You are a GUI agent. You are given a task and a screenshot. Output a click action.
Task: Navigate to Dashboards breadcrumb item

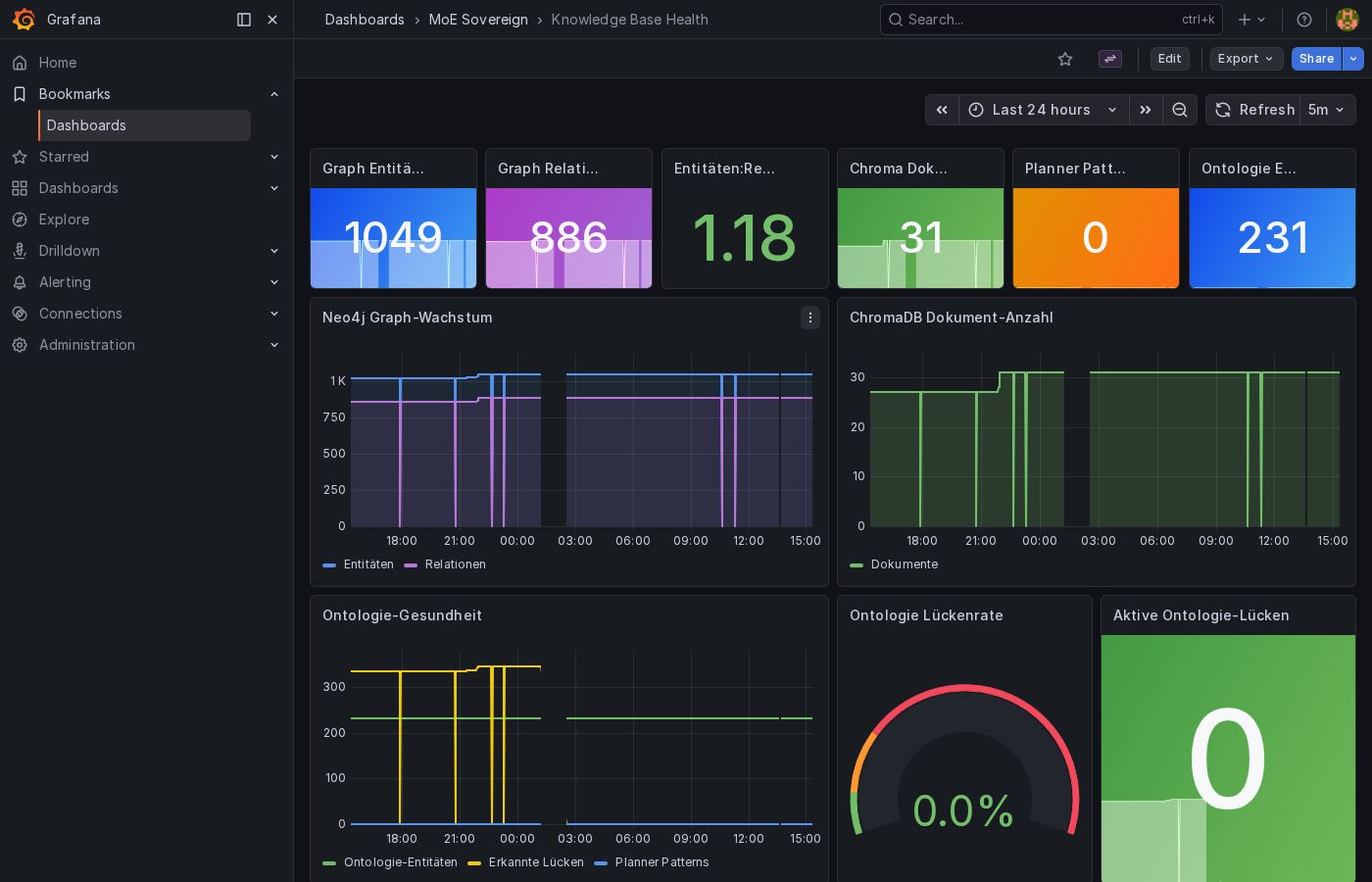click(x=365, y=20)
